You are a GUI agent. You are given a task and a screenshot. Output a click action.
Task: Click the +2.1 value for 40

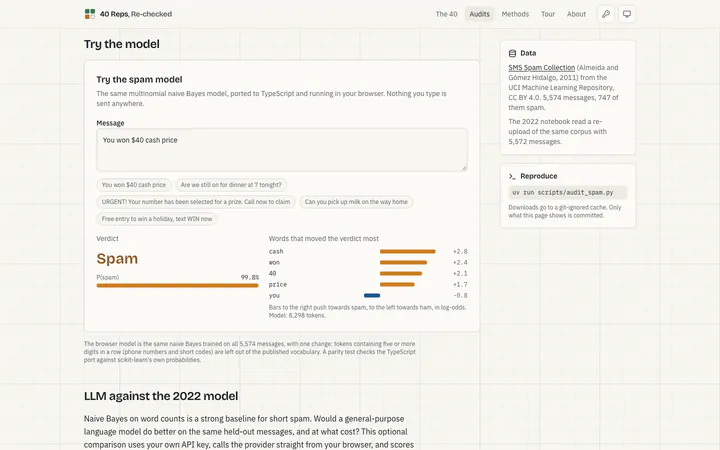coord(460,274)
